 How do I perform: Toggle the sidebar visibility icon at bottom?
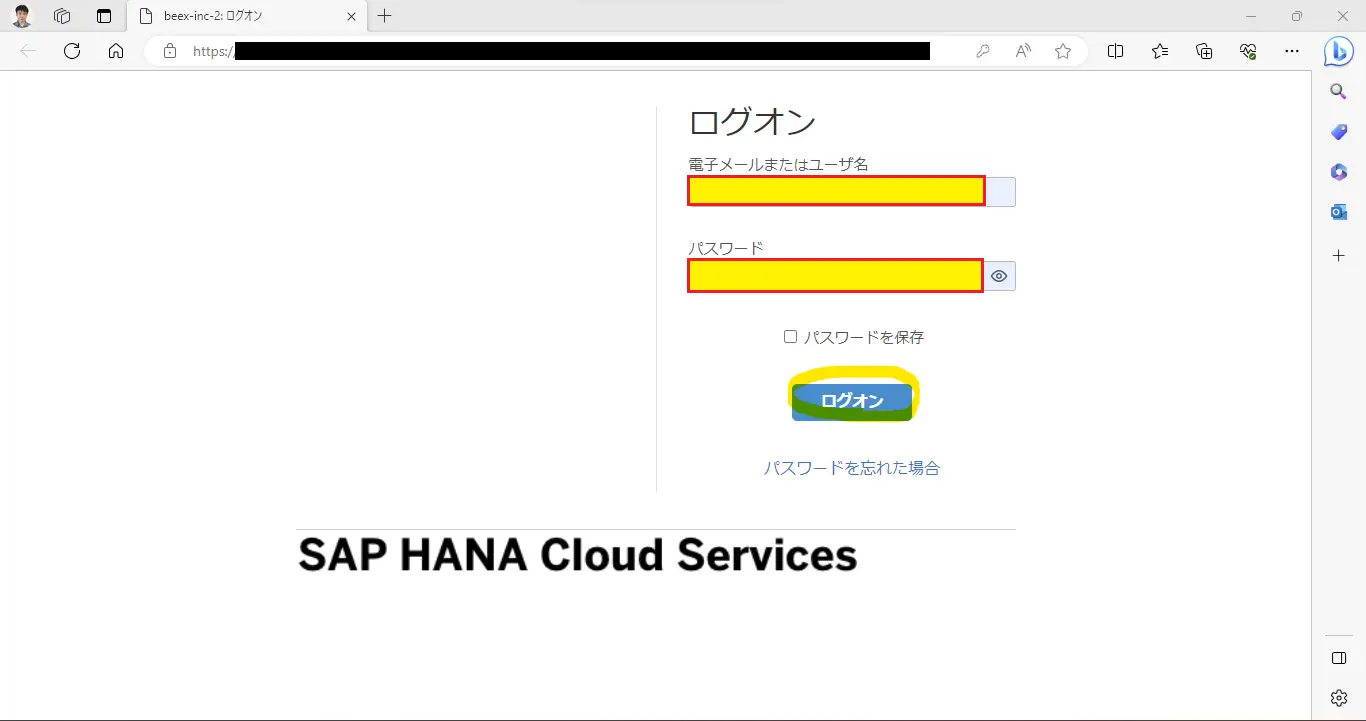point(1339,658)
